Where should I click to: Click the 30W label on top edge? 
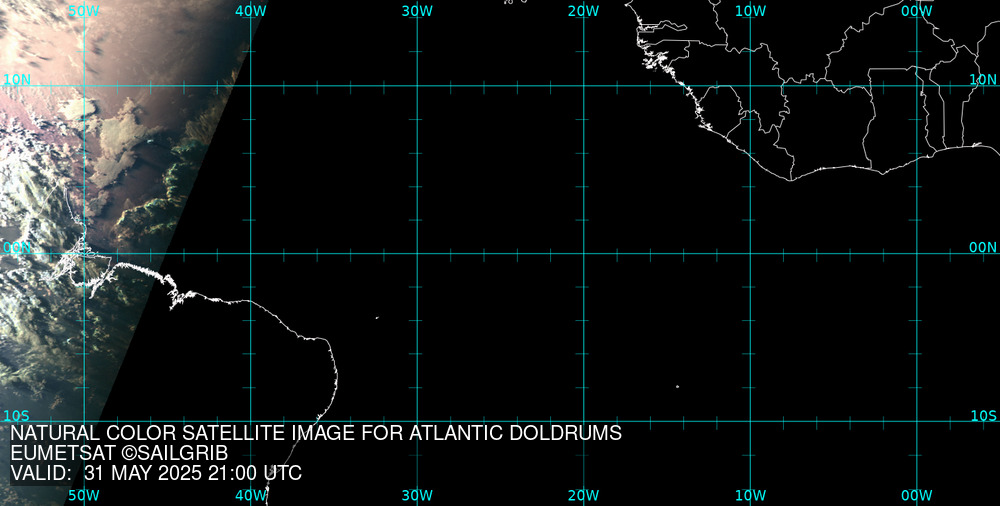click(x=417, y=11)
